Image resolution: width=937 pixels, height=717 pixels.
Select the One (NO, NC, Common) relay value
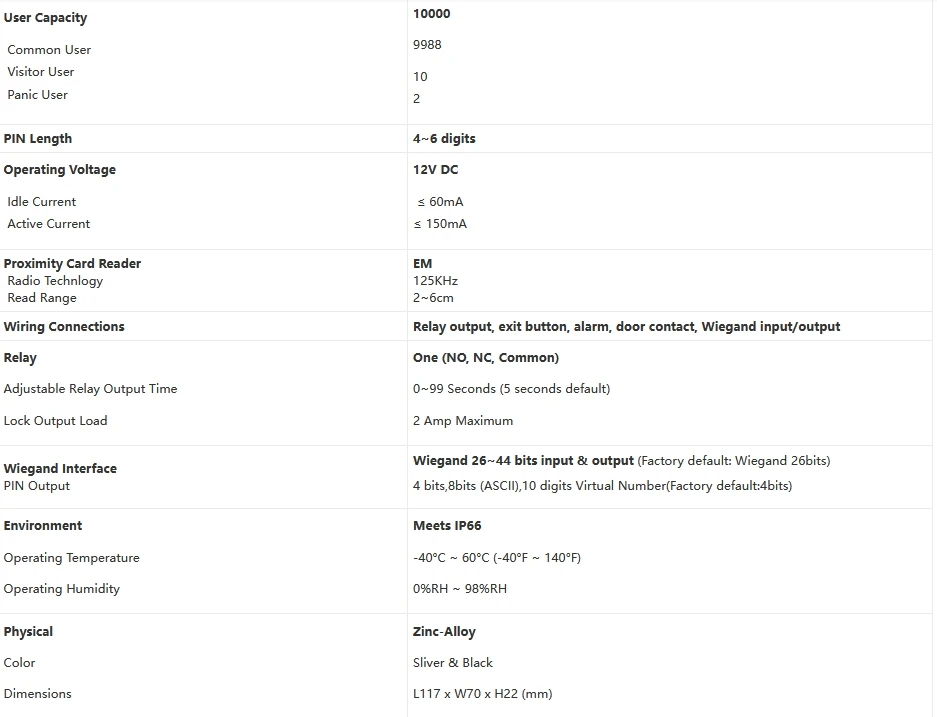pyautogui.click(x=486, y=357)
